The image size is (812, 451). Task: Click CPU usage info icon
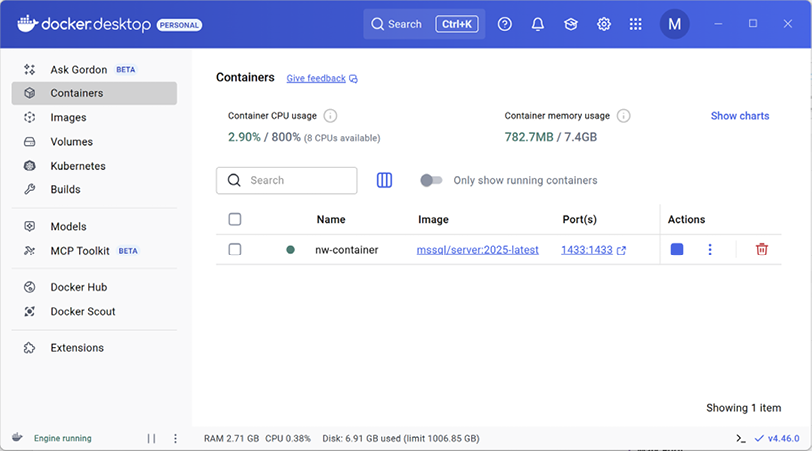point(330,115)
